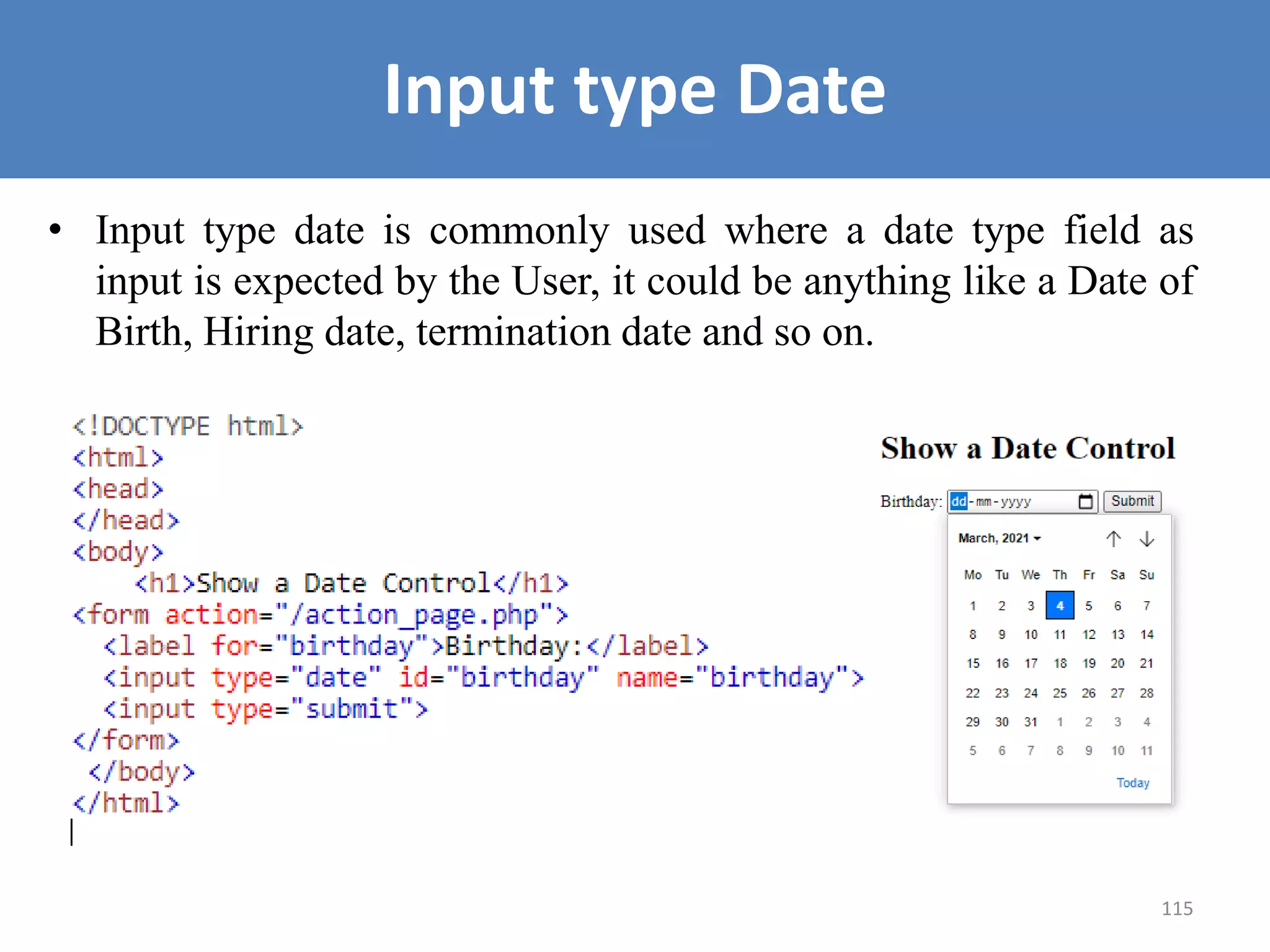
Task: Click the label for="birthday" code line
Action: point(406,646)
